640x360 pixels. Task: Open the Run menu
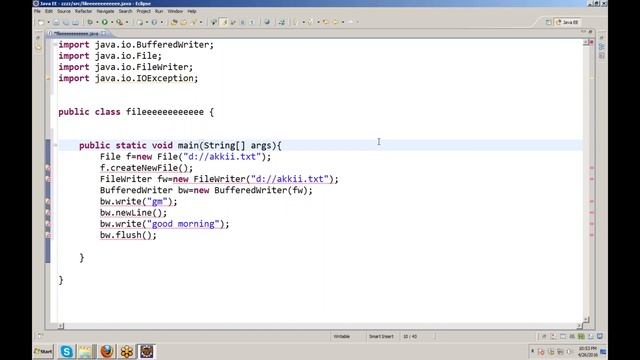(x=159, y=11)
